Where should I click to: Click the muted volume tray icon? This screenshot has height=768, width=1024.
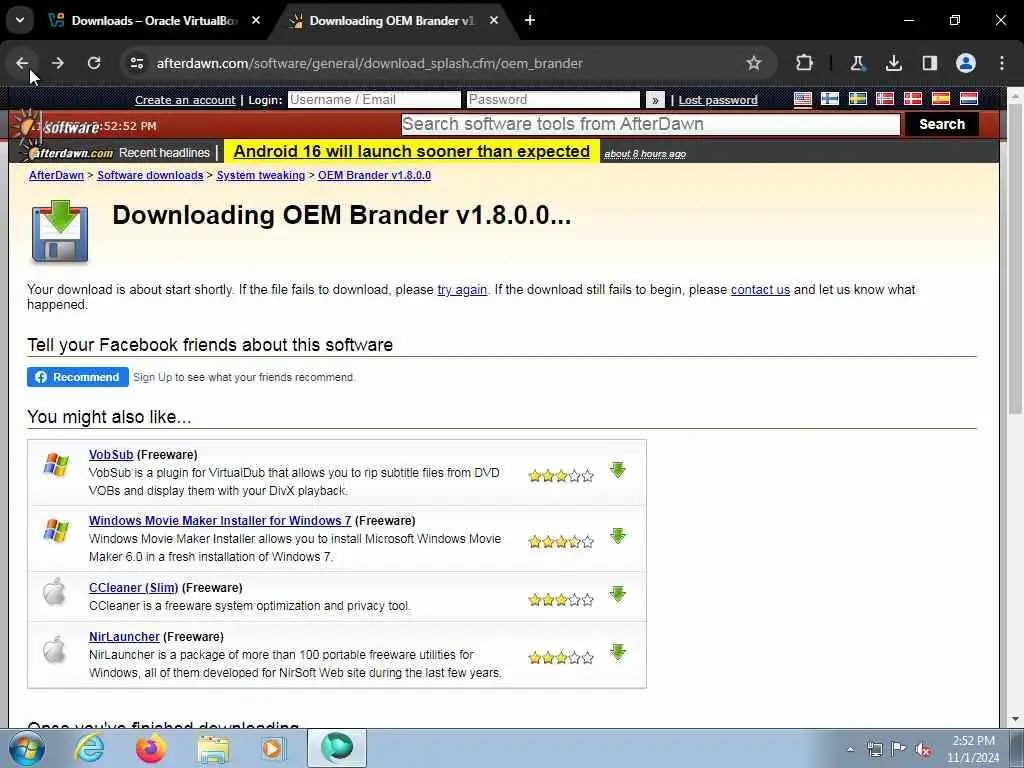[x=923, y=749]
